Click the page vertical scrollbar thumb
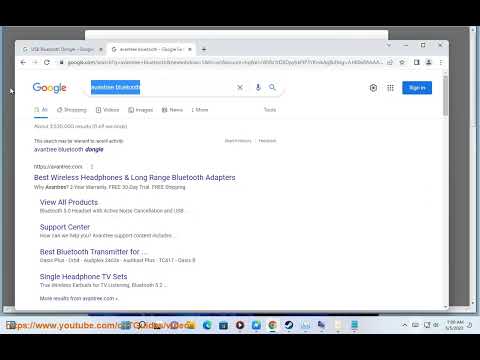The width and height of the screenshot is (480, 360). click(445, 96)
